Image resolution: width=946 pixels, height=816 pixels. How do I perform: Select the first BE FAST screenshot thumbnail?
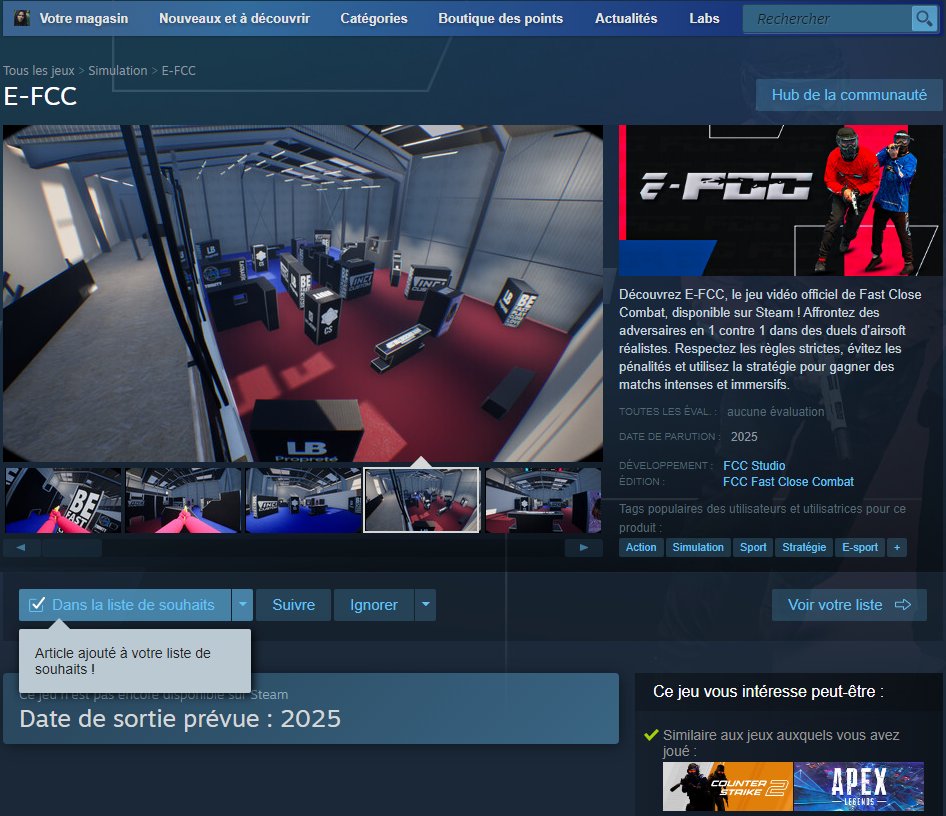tap(63, 500)
